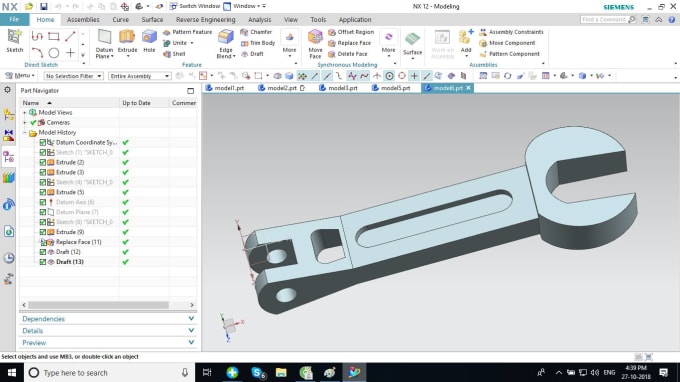Expand the Model Views node

25,112
